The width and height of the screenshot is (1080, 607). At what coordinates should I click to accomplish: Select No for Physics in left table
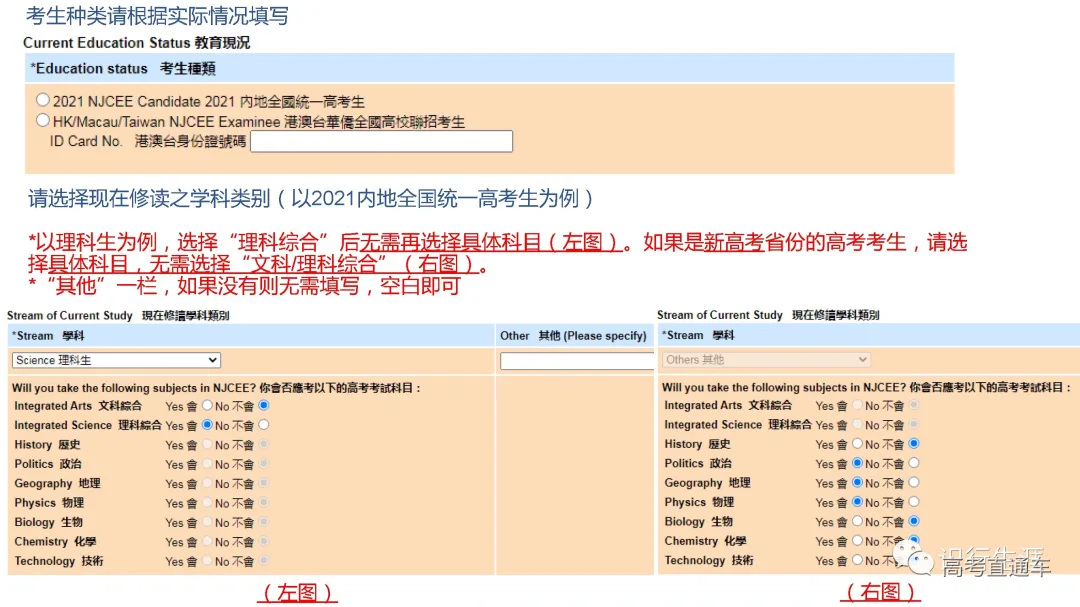point(264,502)
